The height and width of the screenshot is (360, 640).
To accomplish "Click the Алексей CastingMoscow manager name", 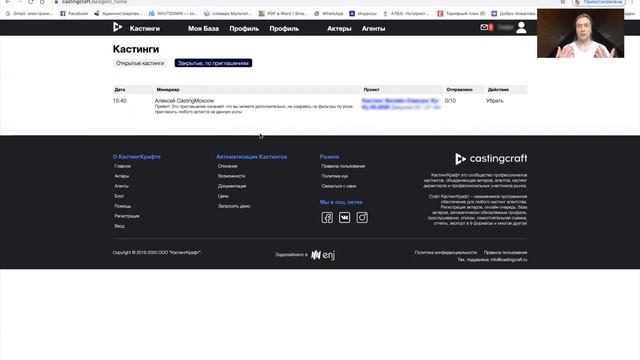I will 184,100.
